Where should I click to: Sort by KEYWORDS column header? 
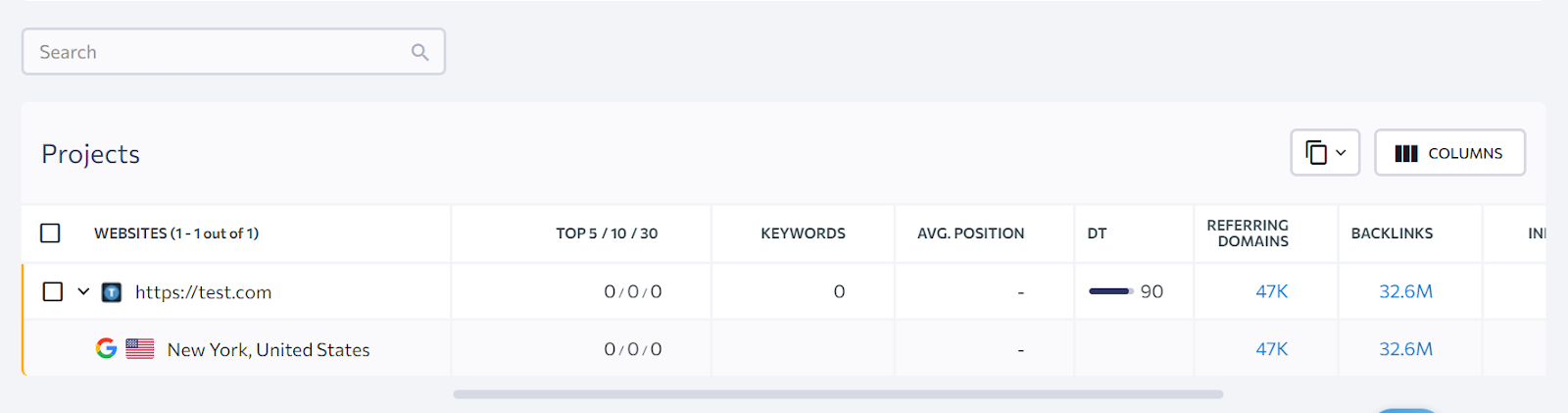(803, 233)
